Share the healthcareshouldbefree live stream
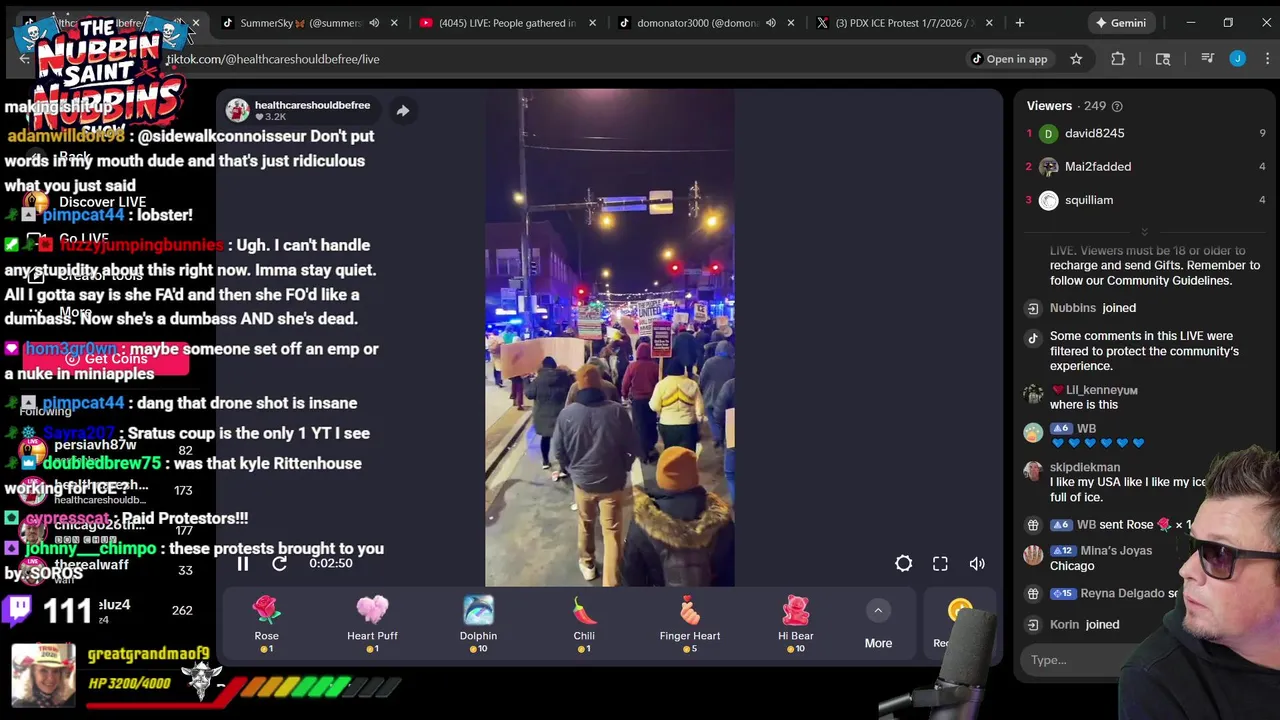Screen dimensions: 1280x720 click(402, 111)
